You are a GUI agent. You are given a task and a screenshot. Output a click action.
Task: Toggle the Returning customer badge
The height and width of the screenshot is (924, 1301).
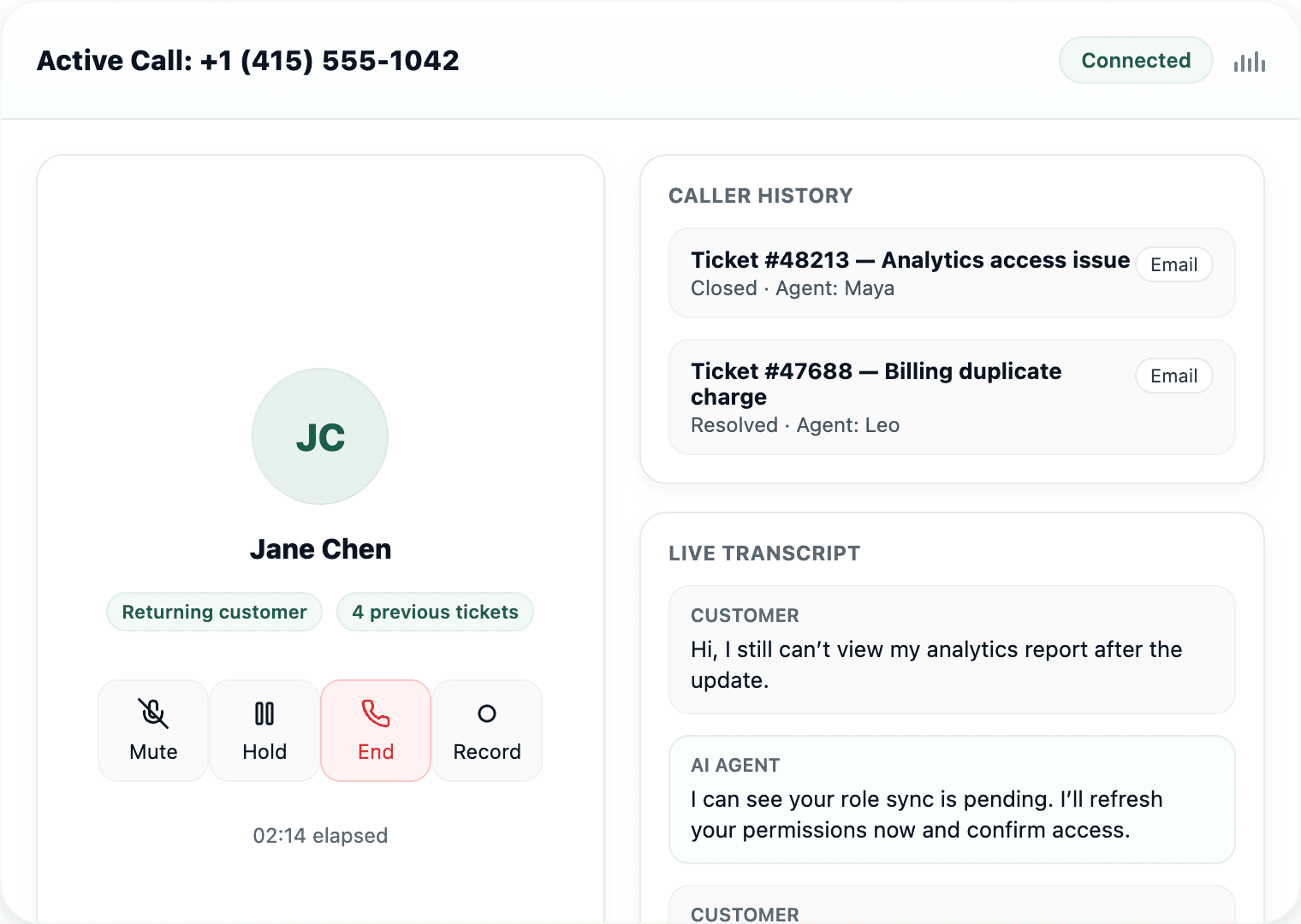214,612
